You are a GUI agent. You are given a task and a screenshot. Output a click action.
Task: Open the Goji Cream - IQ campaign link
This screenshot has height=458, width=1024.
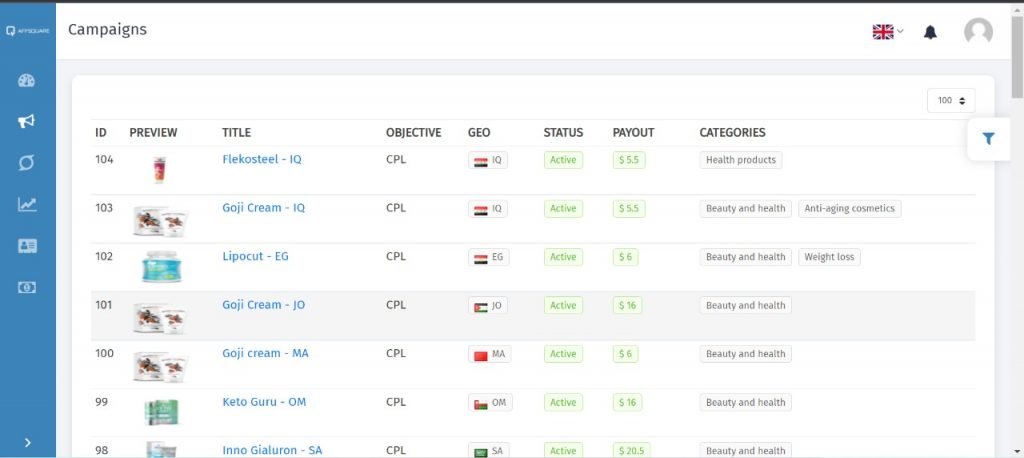tap(263, 208)
